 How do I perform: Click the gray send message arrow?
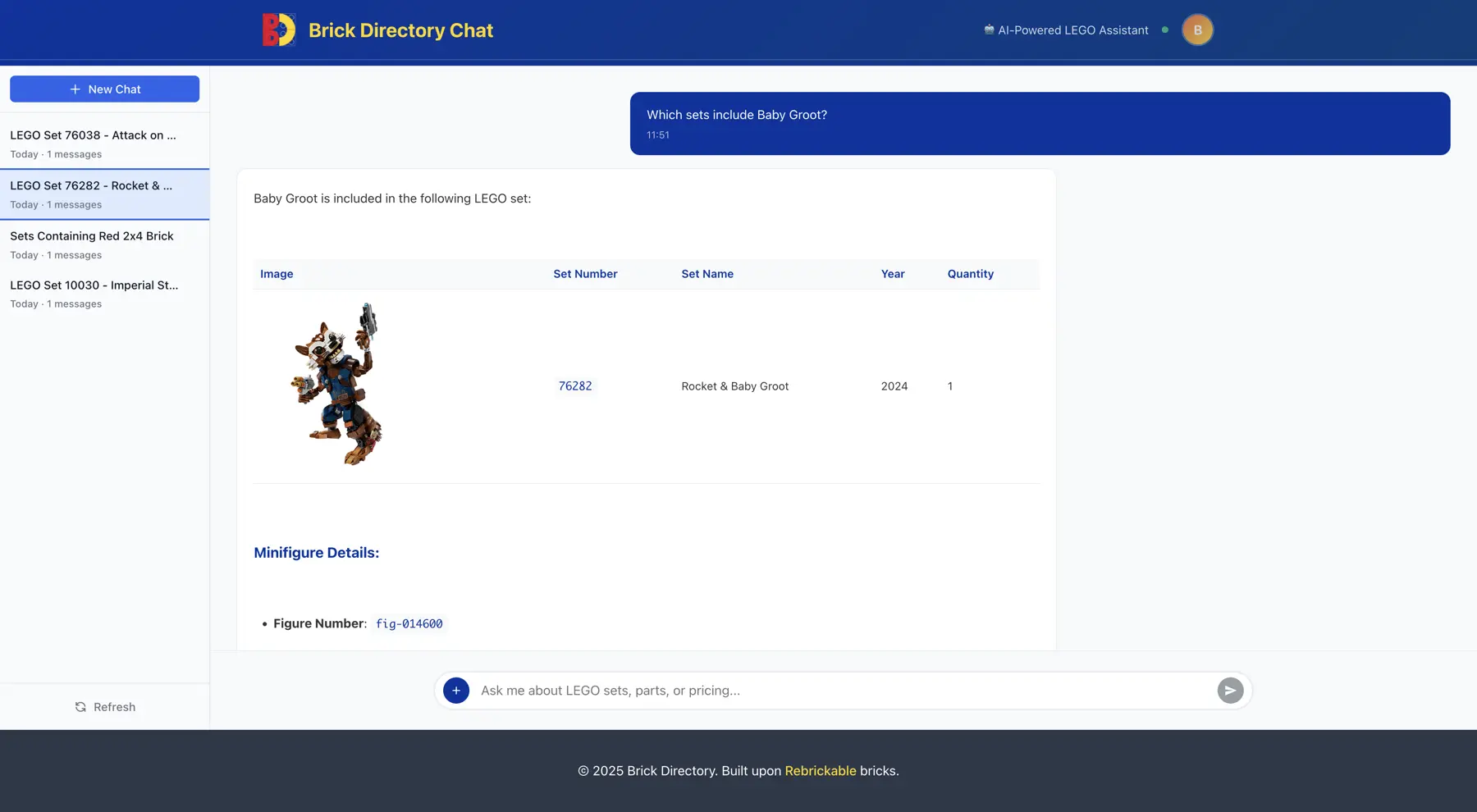[x=1230, y=691]
